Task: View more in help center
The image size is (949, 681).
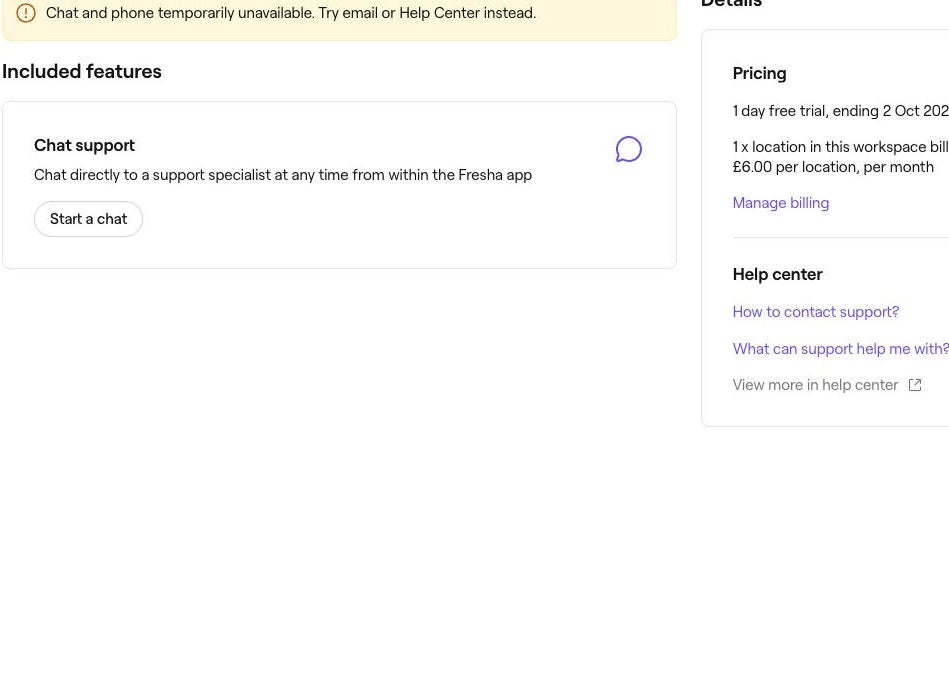Action: (x=815, y=385)
